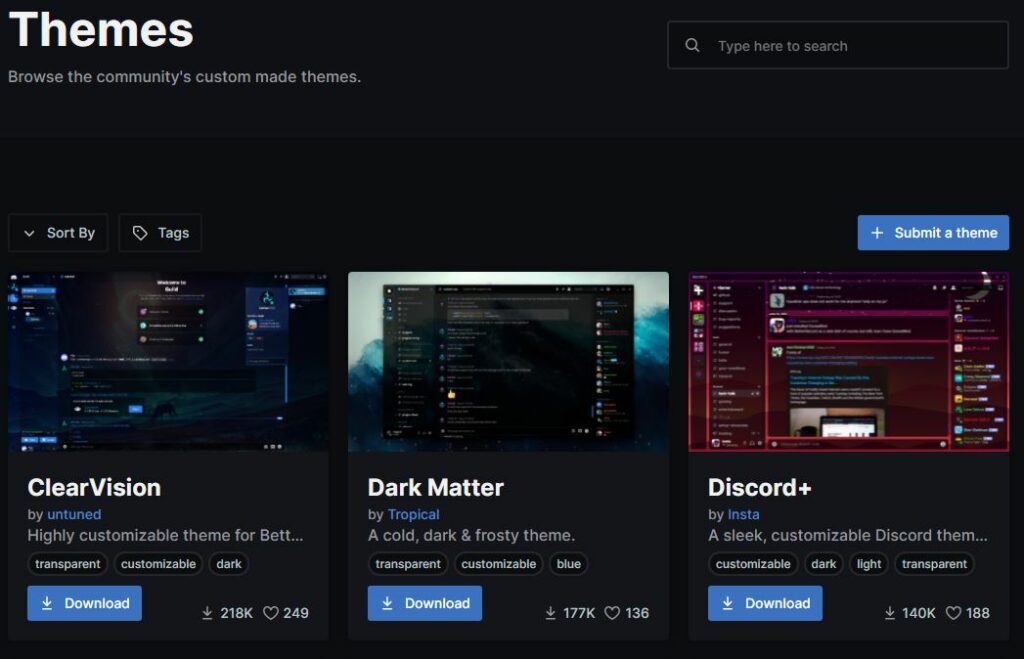Expand the Tags filter dropdown
1024x659 pixels.
[x=160, y=232]
